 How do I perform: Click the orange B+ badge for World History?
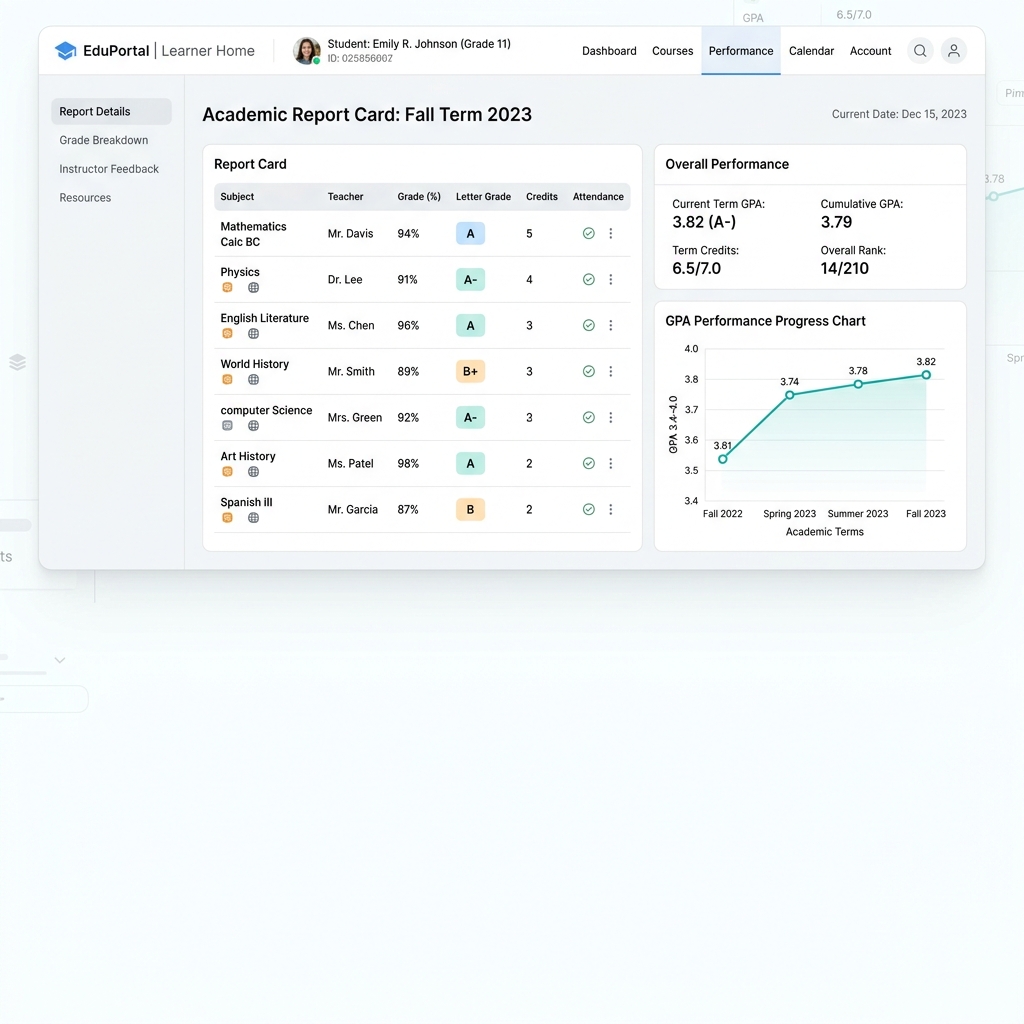470,372
